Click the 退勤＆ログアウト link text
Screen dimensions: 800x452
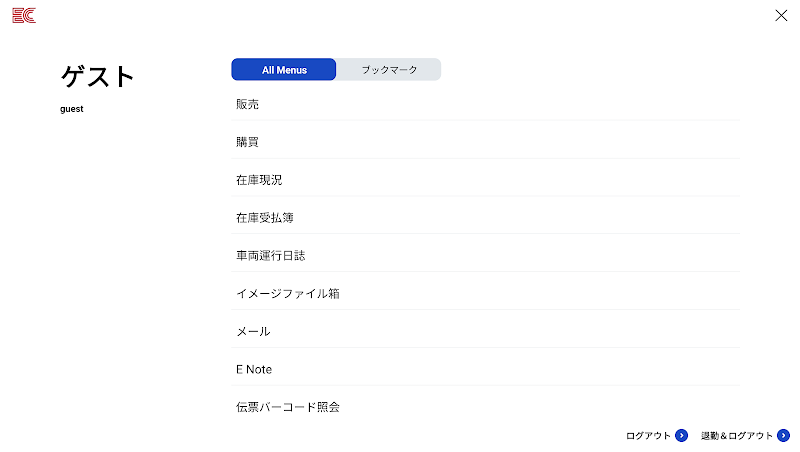point(737,436)
